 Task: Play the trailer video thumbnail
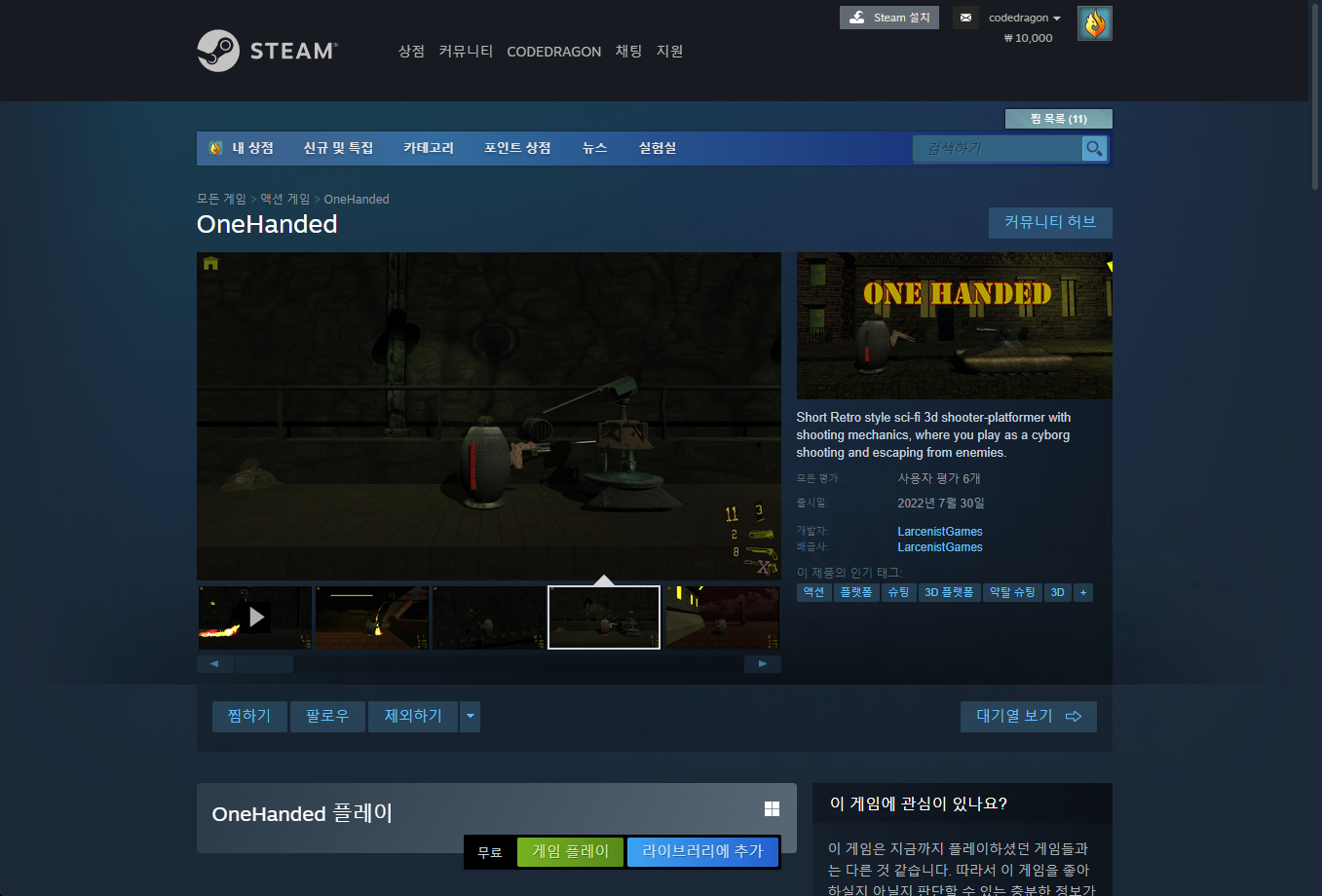pos(255,617)
